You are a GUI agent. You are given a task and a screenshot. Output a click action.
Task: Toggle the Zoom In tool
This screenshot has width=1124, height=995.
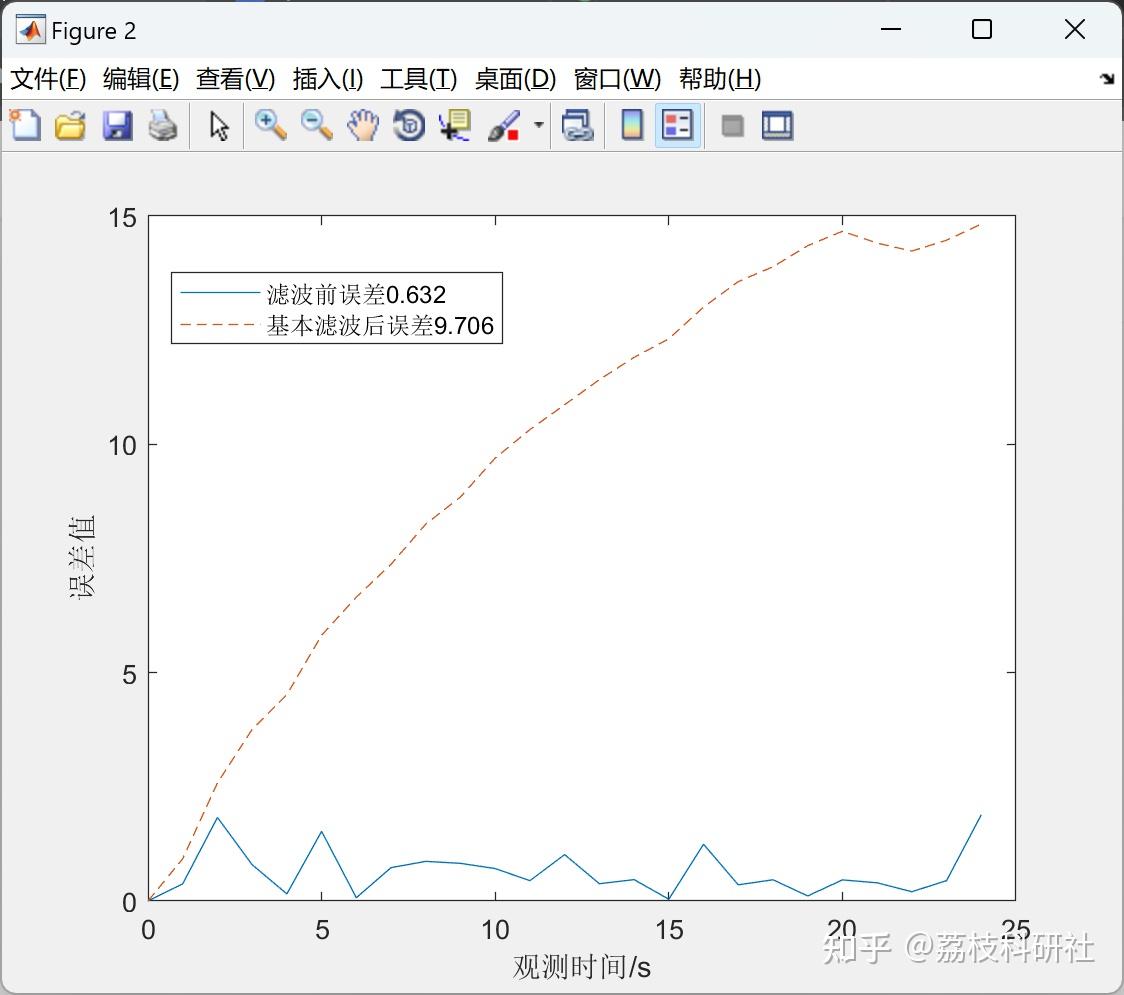point(269,125)
